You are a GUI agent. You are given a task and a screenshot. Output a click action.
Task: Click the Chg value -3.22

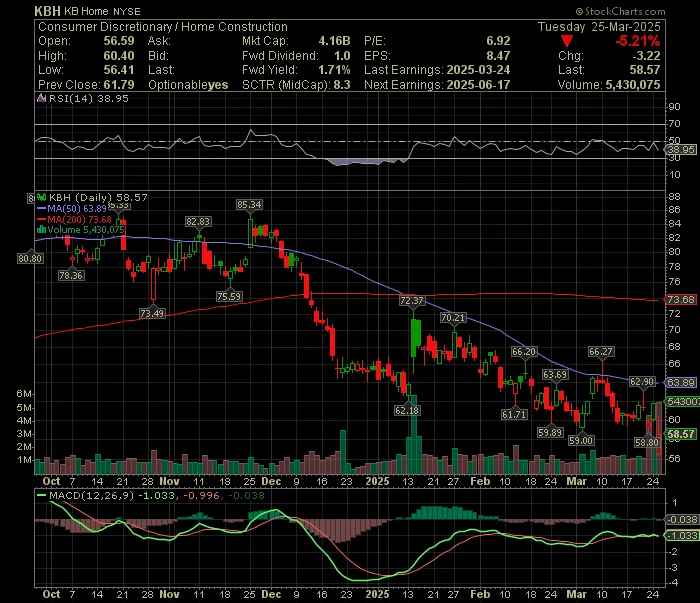coord(646,56)
